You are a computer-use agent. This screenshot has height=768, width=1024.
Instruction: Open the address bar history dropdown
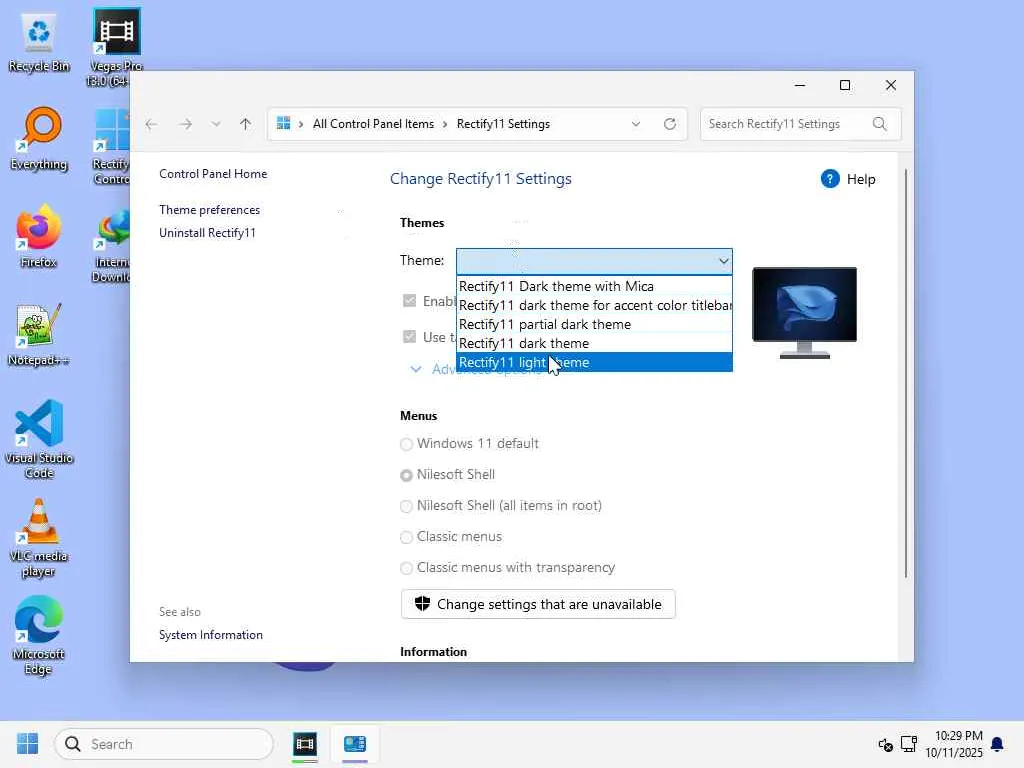635,124
